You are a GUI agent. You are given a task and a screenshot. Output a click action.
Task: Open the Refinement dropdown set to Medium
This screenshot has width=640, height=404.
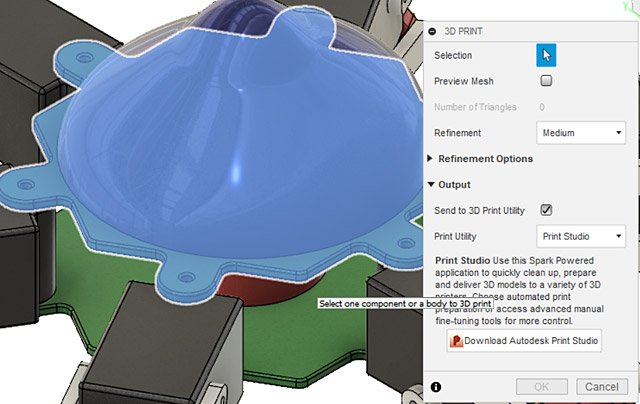click(580, 133)
